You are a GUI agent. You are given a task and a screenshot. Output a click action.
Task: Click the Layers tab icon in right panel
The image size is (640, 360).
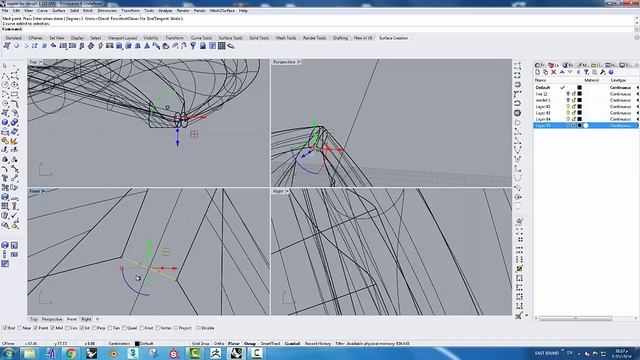553,65
